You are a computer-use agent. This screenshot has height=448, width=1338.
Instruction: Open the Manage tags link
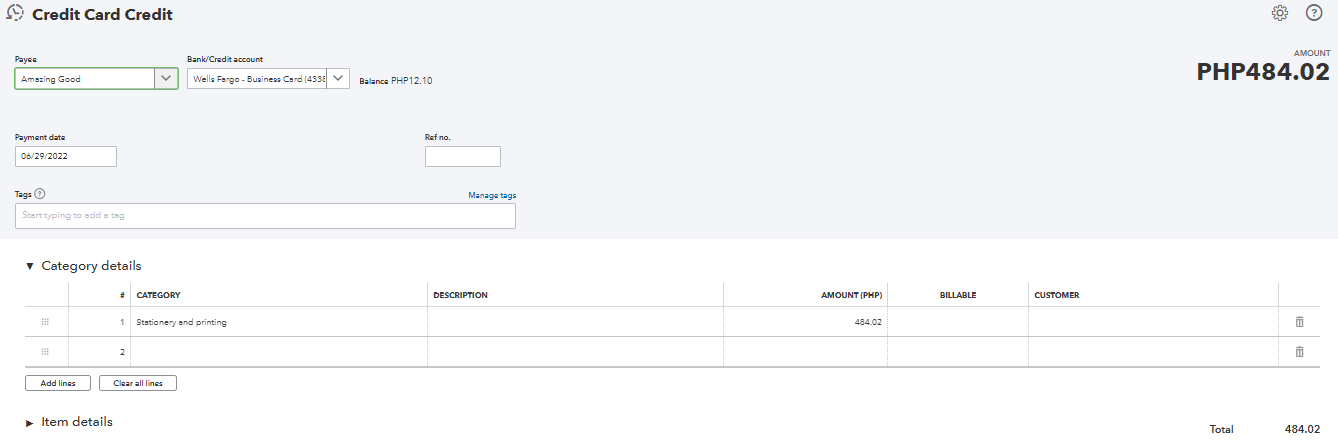[x=492, y=195]
